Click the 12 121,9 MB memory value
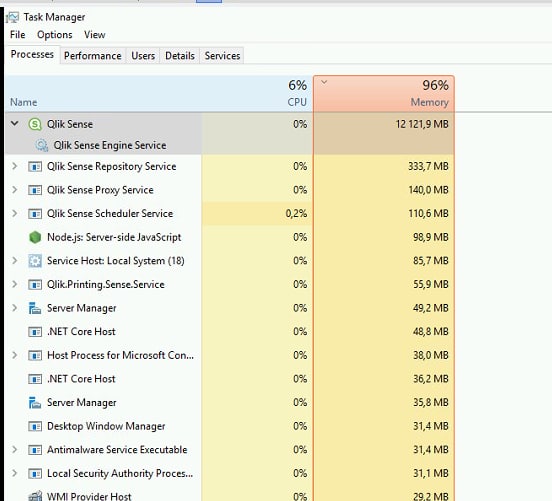 pos(422,124)
